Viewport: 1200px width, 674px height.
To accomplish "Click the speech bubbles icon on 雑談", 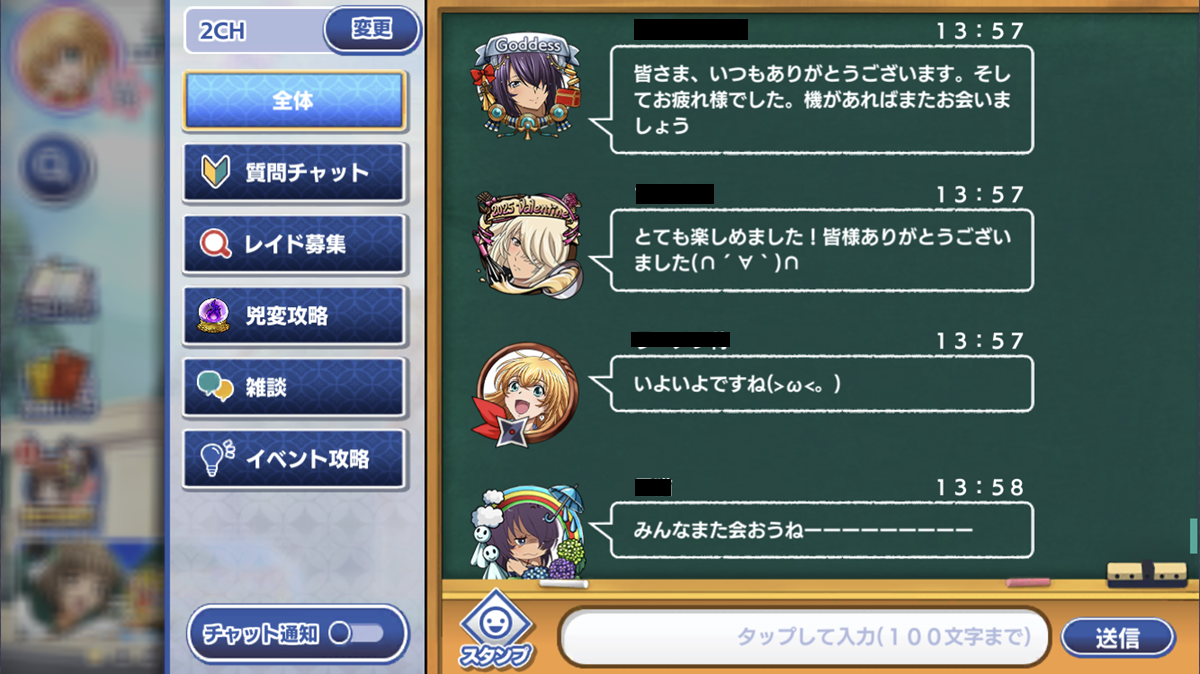I will coord(216,387).
